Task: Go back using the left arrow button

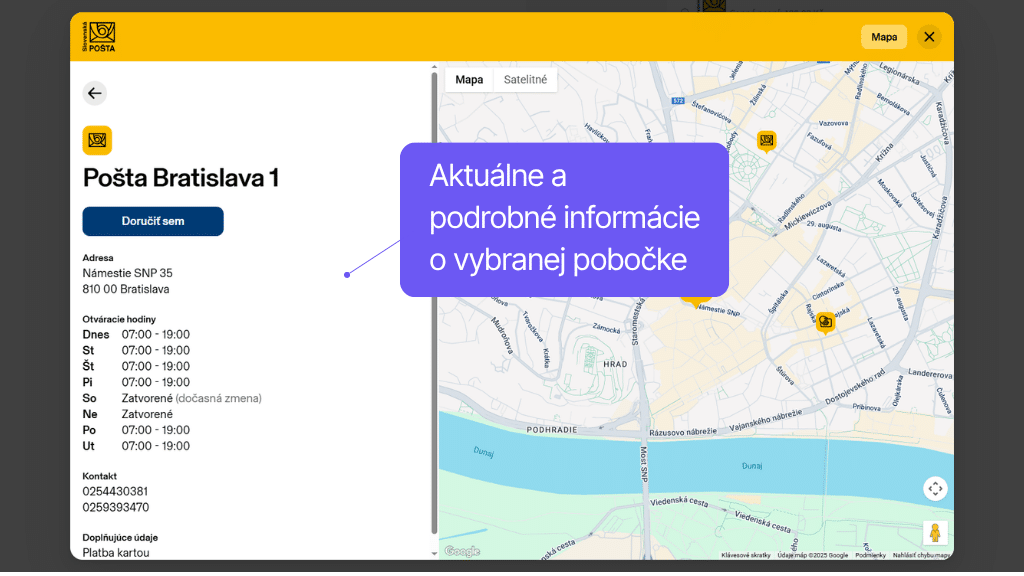Action: (x=95, y=93)
